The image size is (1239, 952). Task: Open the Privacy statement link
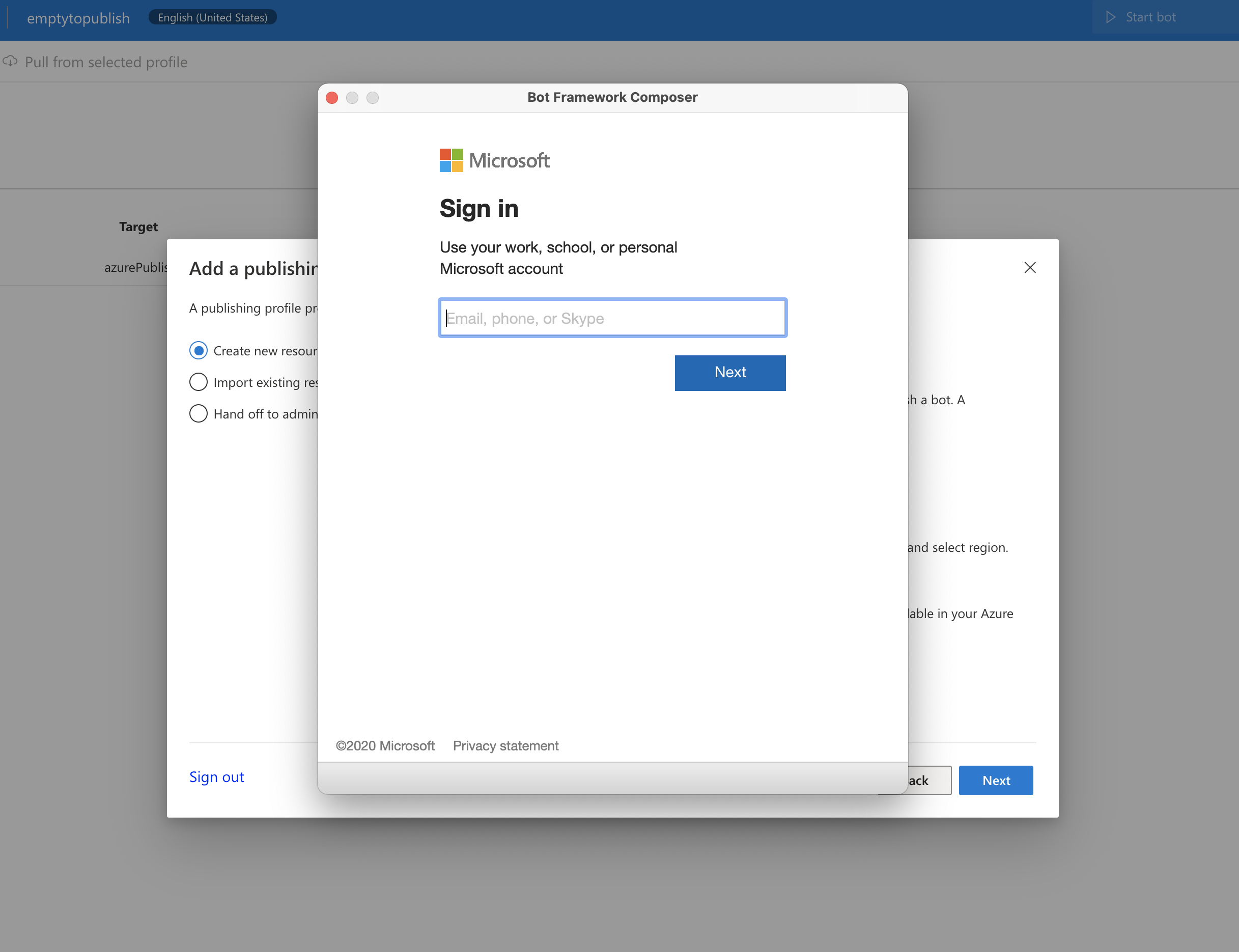(505, 746)
